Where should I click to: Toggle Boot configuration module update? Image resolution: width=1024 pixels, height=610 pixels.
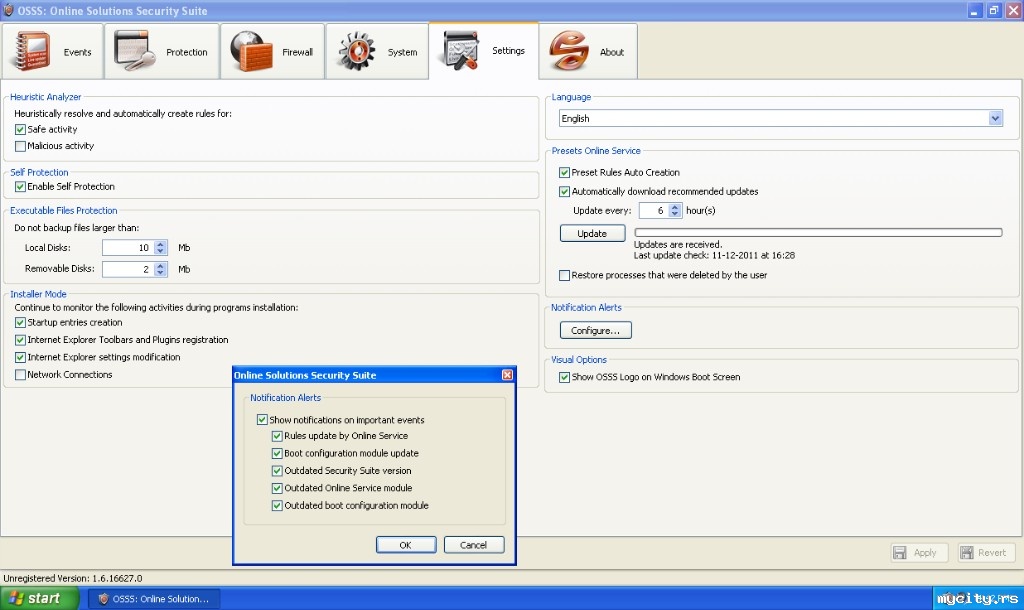[x=277, y=453]
